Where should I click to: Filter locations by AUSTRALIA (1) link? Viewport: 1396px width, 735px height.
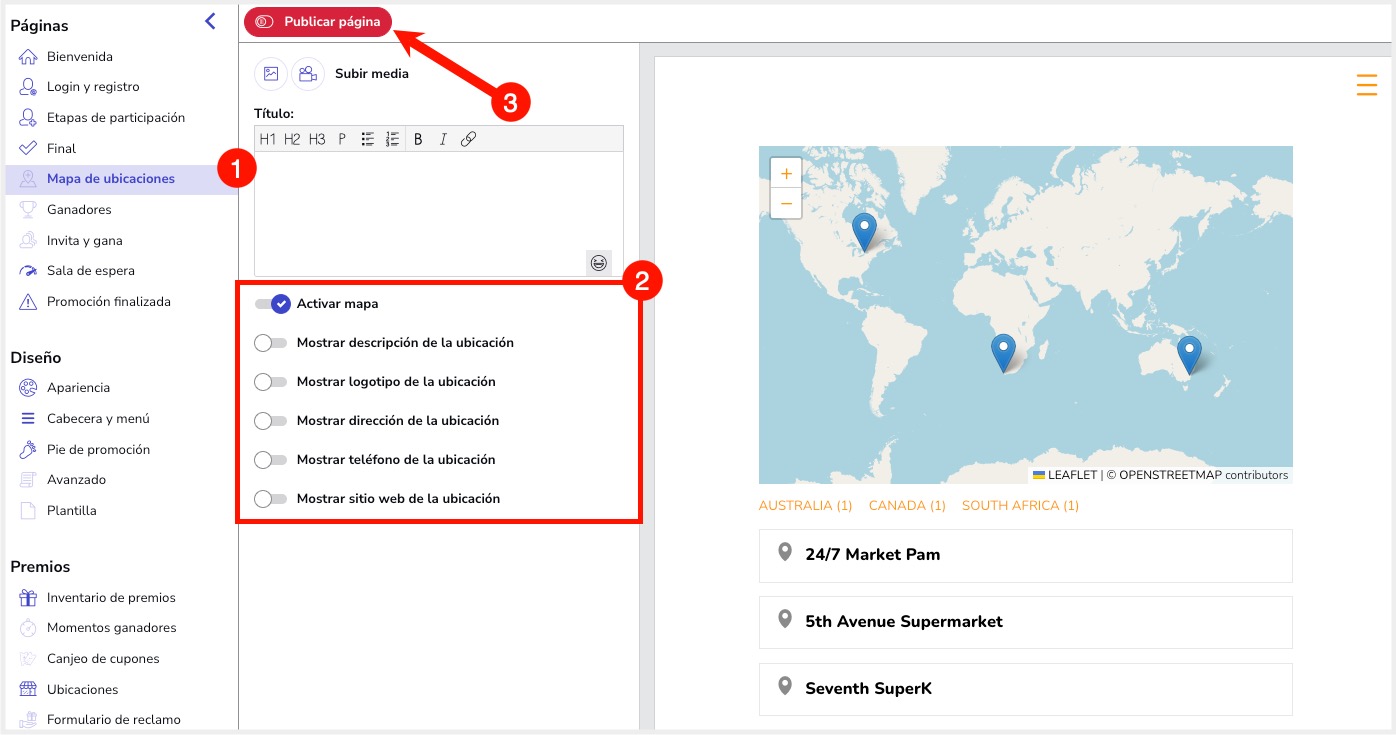pyautogui.click(x=805, y=506)
